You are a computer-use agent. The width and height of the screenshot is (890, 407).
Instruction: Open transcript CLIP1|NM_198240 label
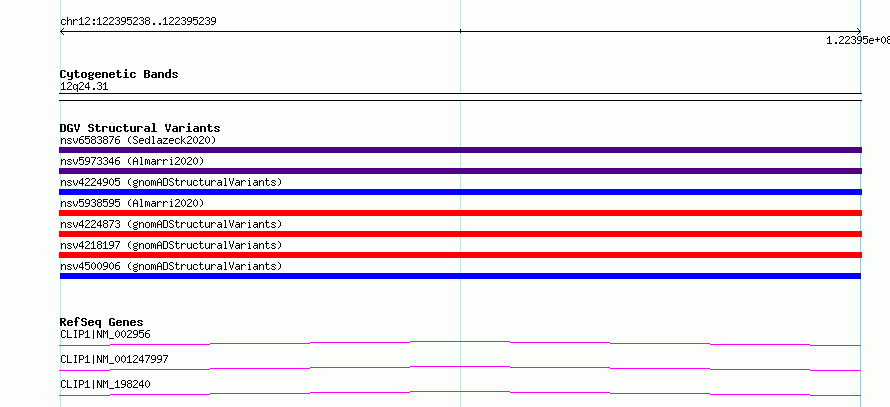pos(105,384)
